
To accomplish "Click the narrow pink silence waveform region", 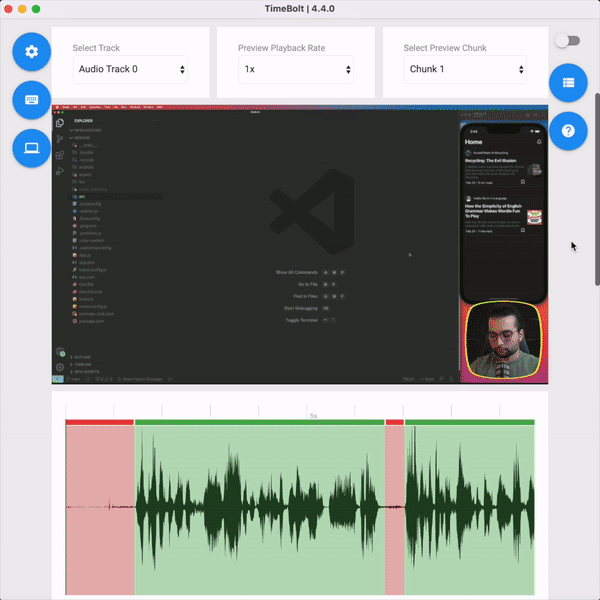I will click(x=395, y=510).
